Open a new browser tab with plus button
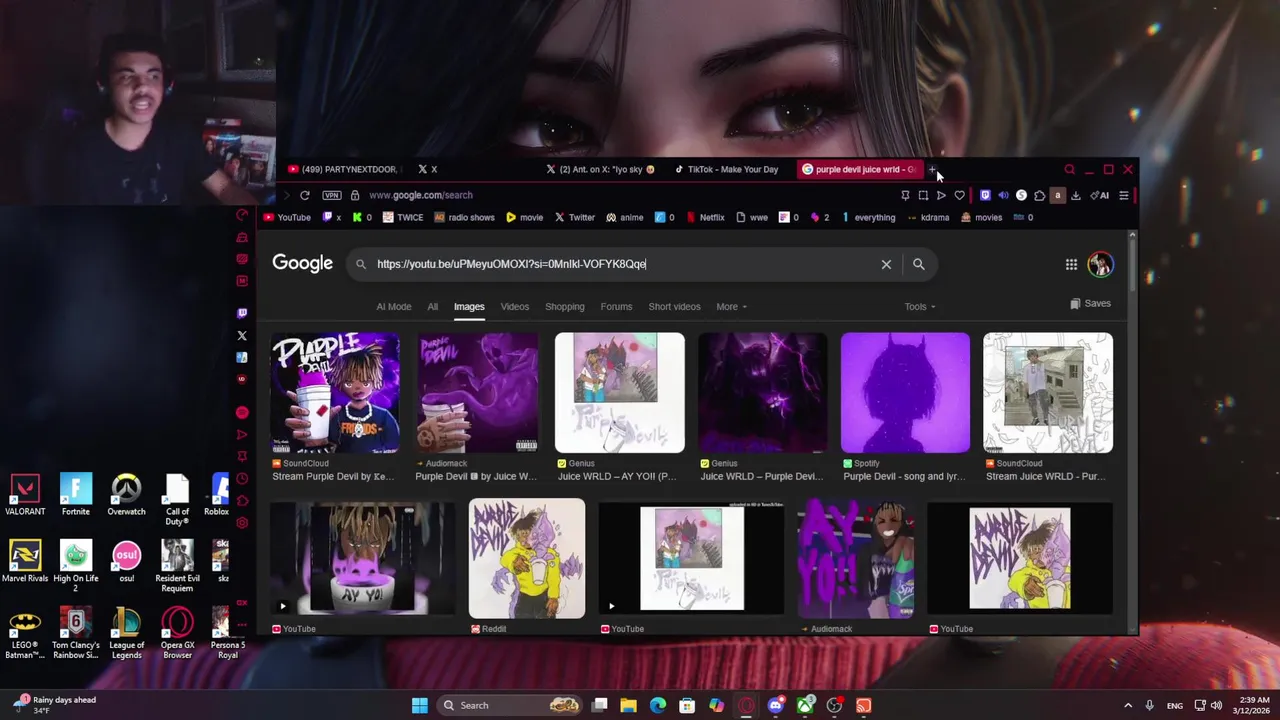The height and width of the screenshot is (720, 1280). click(x=932, y=169)
